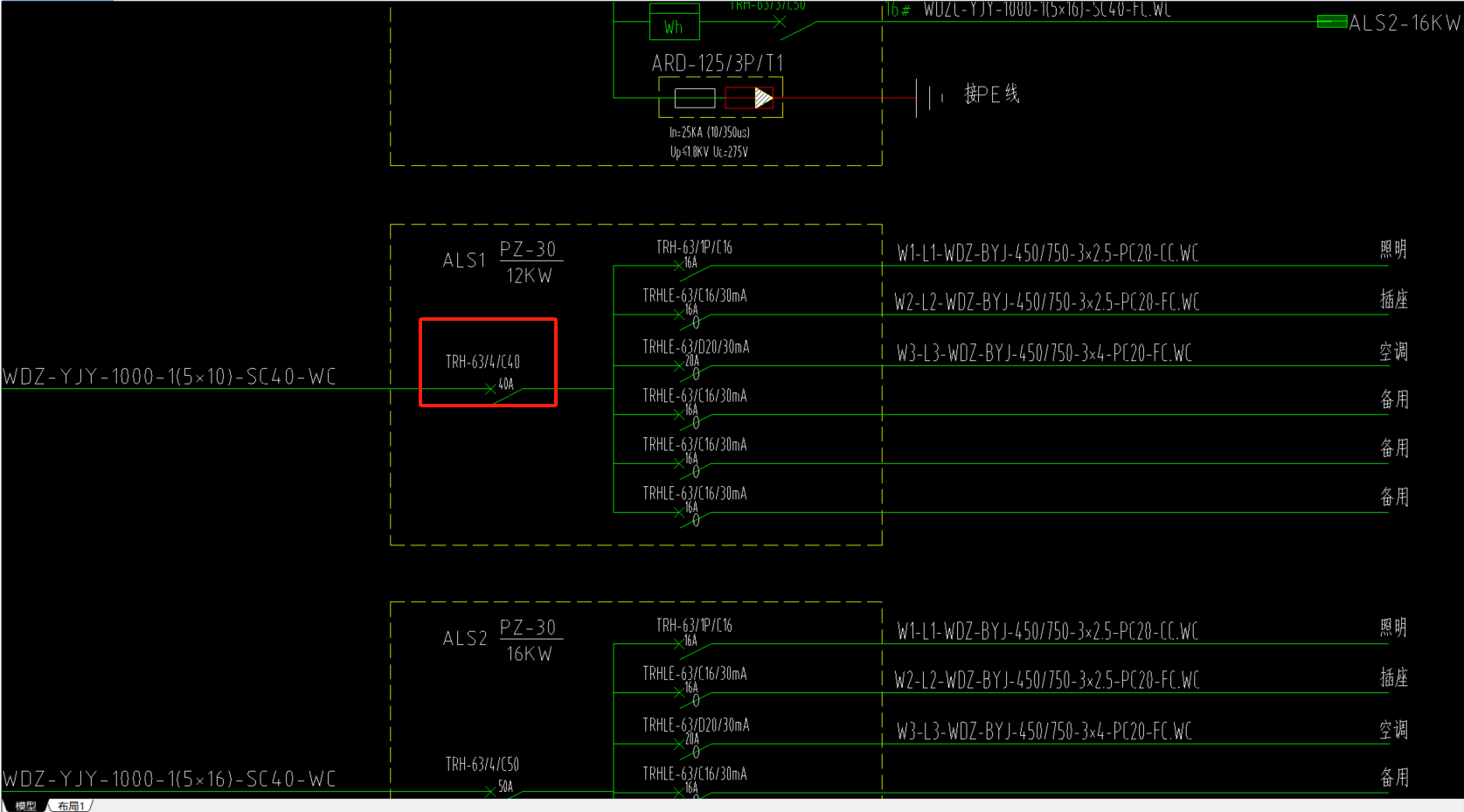Image resolution: width=1464 pixels, height=812 pixels.
Task: Select the surge protector arrow symbol
Action: (x=763, y=98)
